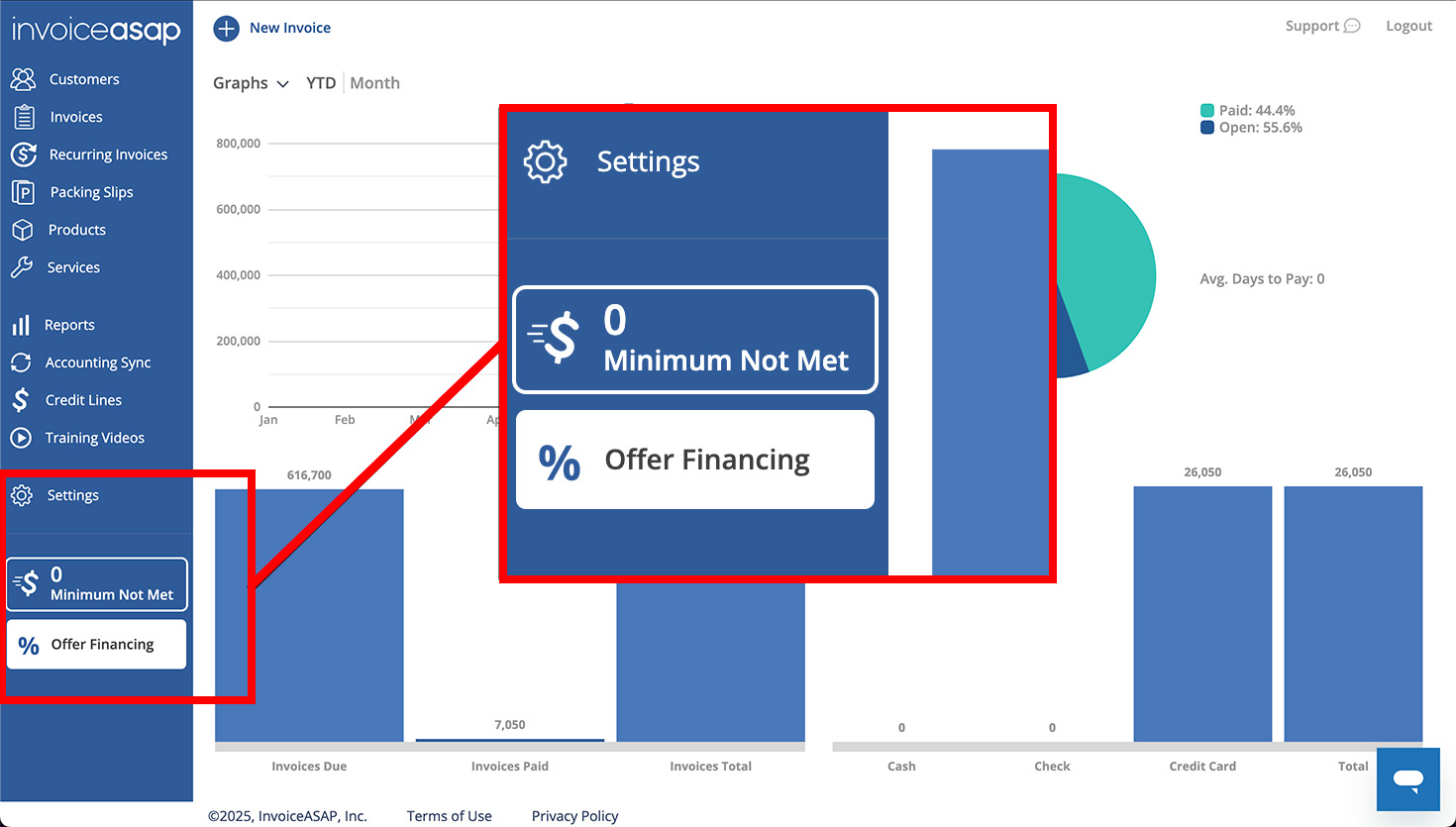Switch graph view to Month
This screenshot has width=1456, height=827.
pos(375,83)
